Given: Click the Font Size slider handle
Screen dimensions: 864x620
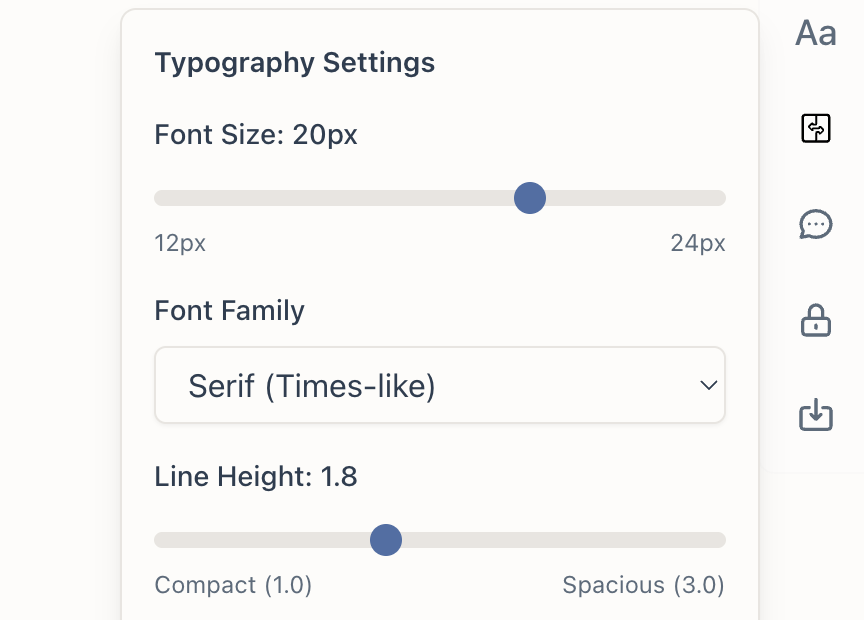Looking at the screenshot, I should [x=530, y=198].
